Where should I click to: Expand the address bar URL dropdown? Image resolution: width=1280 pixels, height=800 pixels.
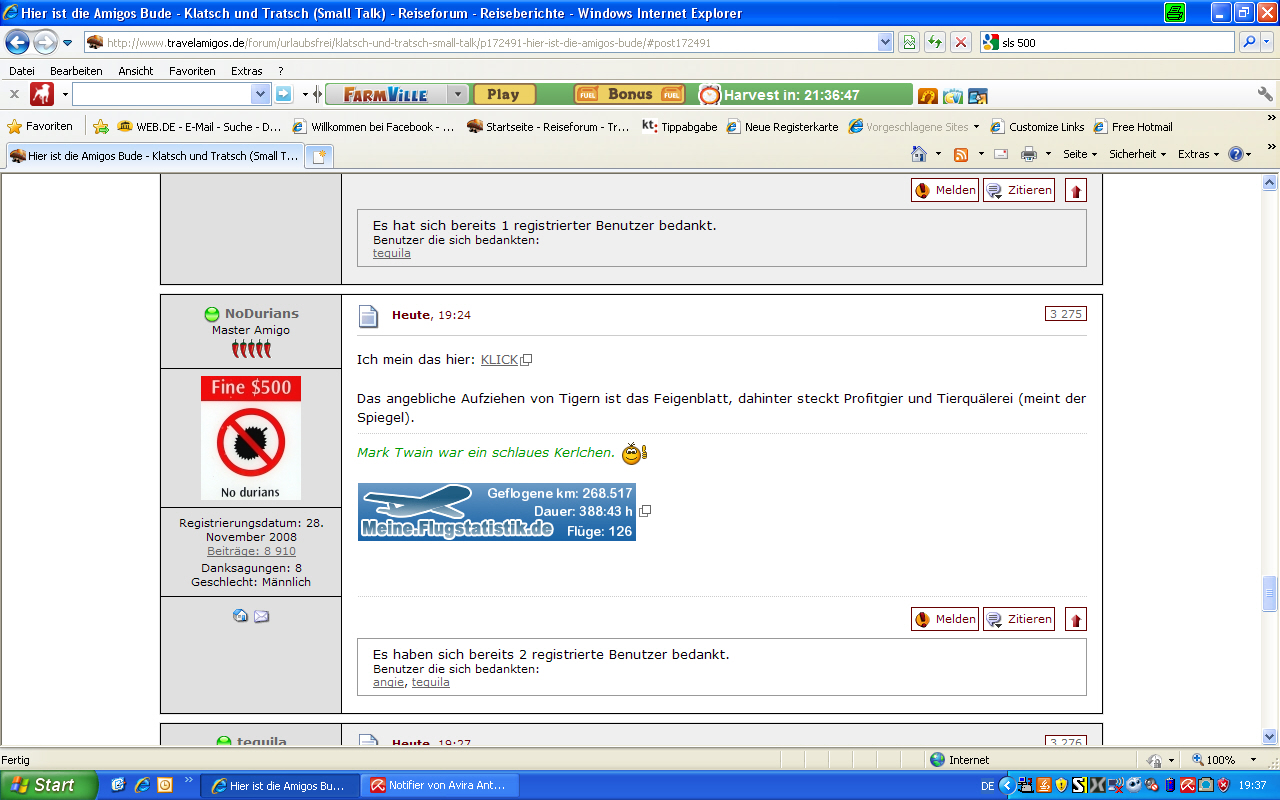[x=885, y=42]
